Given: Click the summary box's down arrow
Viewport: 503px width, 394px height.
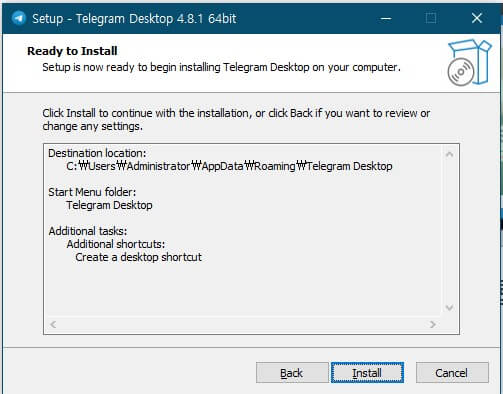Looking at the screenshot, I should click(449, 307).
